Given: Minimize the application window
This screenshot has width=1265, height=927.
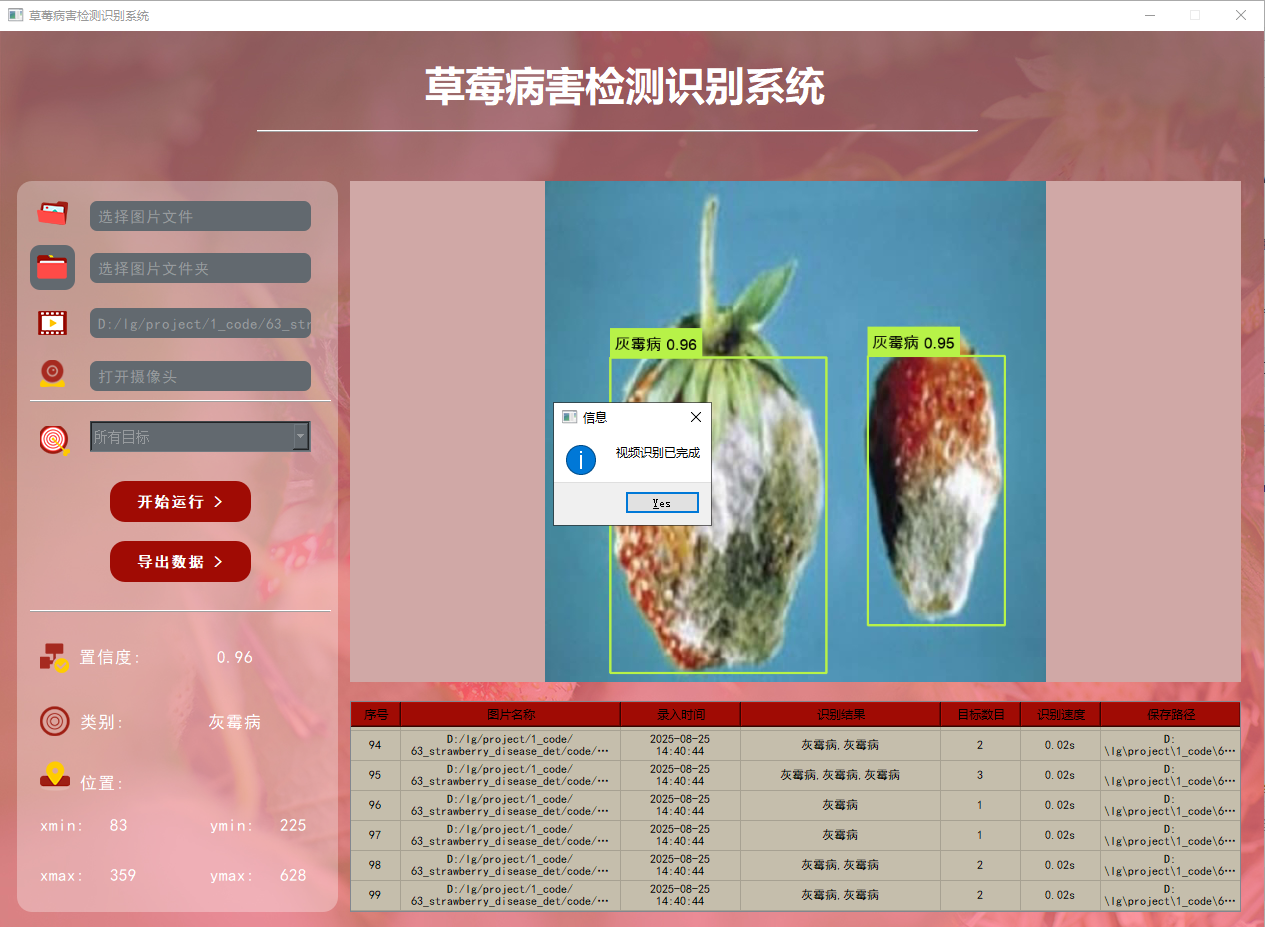Looking at the screenshot, I should [x=1149, y=15].
